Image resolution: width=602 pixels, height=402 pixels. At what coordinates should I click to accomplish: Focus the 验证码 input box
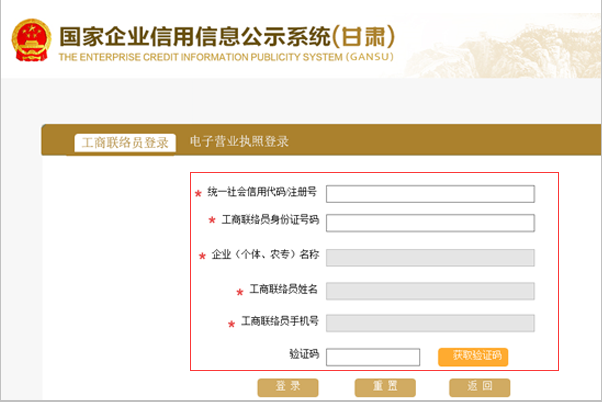373,357
